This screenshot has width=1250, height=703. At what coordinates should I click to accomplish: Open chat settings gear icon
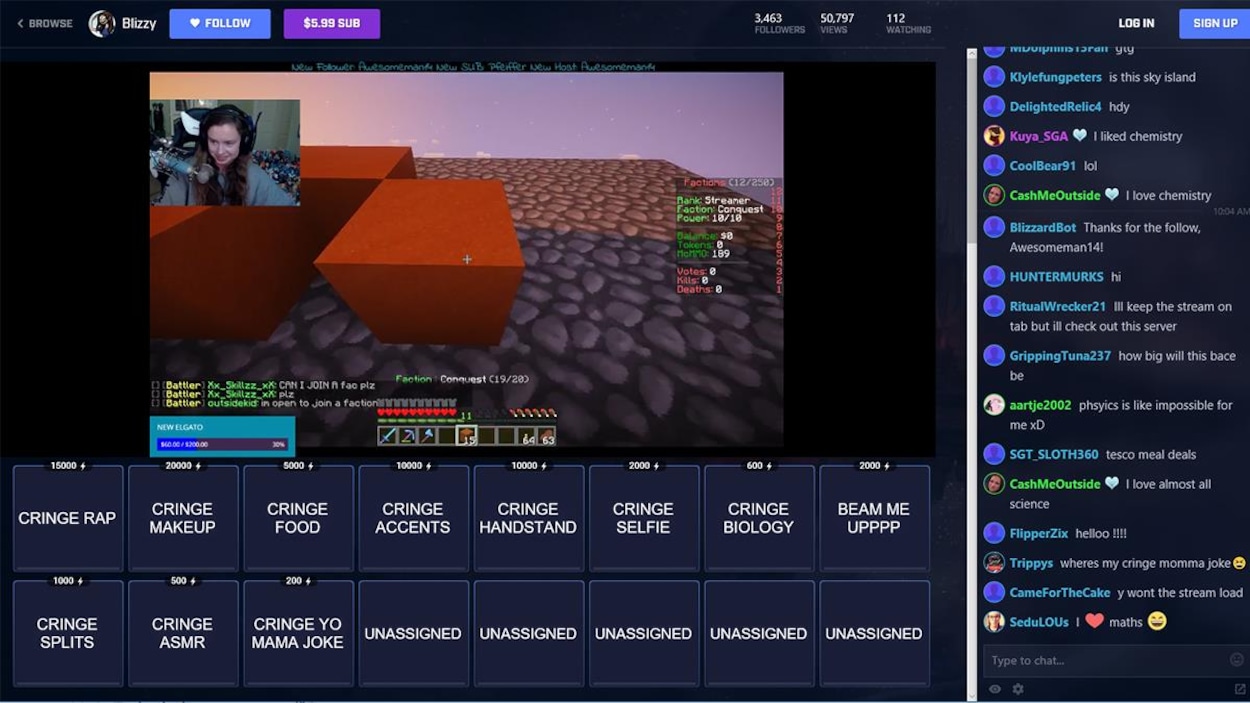pos(1018,689)
